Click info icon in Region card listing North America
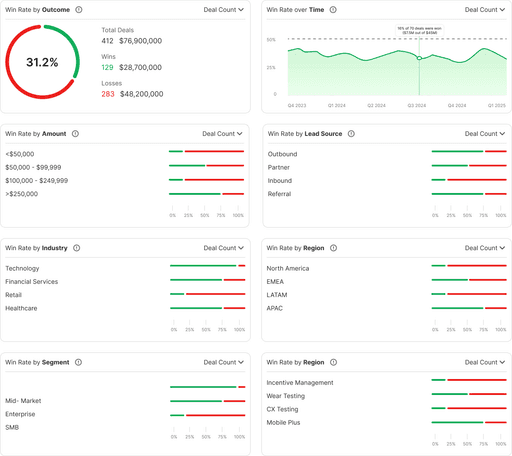The height and width of the screenshot is (456, 512). [x=333, y=248]
